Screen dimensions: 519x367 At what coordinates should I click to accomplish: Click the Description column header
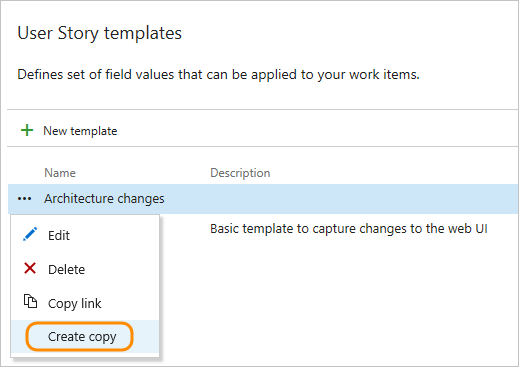point(240,173)
